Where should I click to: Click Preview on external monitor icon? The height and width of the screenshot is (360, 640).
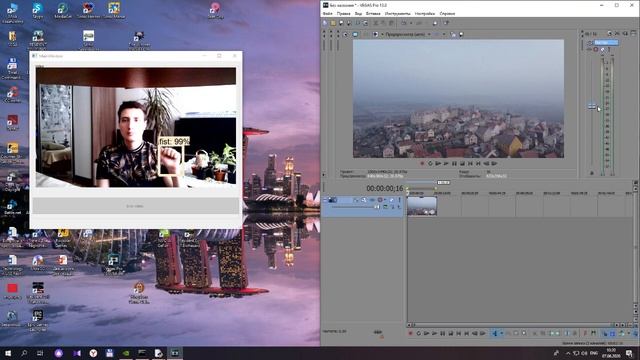point(355,35)
